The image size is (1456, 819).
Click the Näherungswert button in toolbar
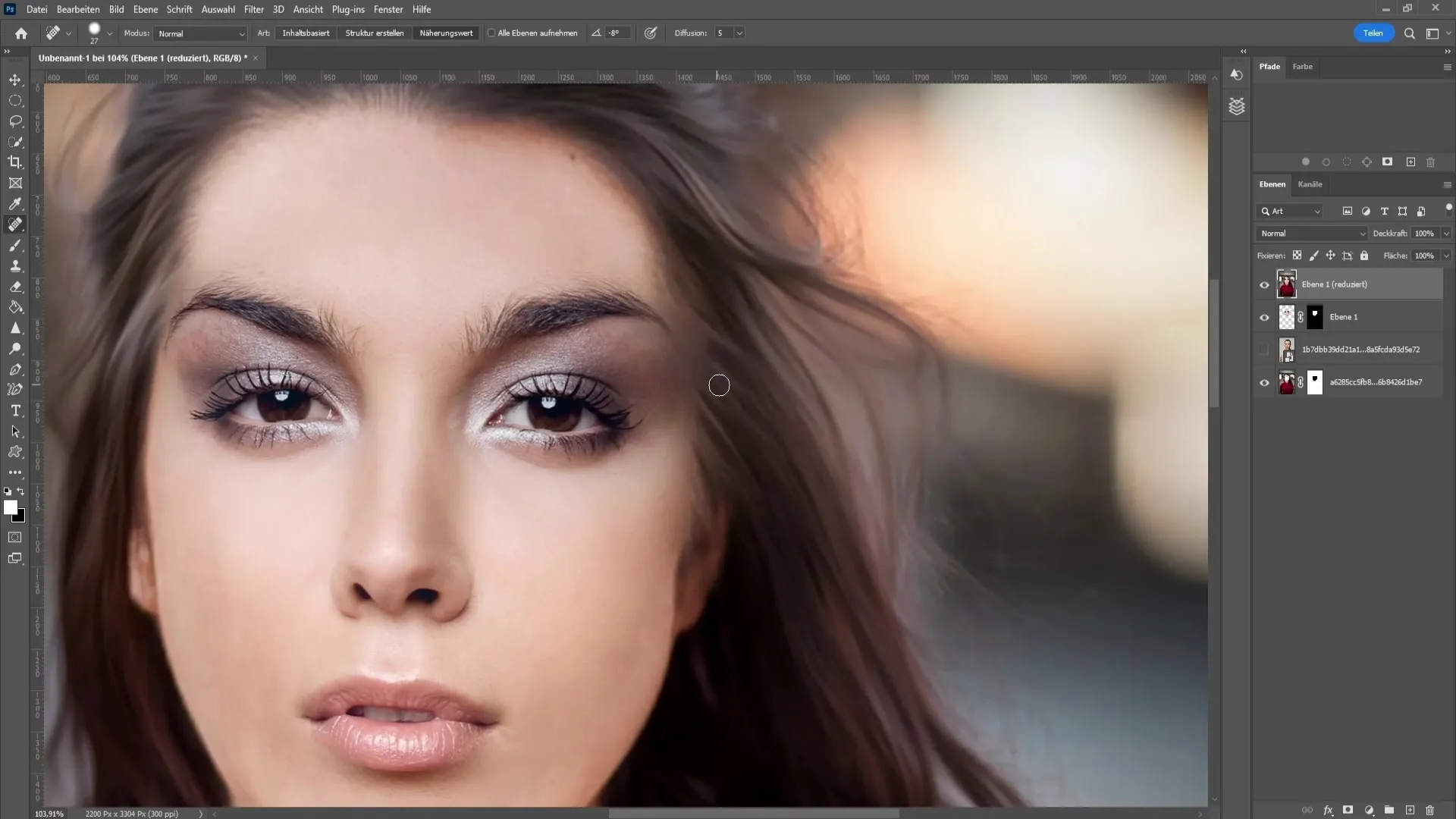[448, 33]
